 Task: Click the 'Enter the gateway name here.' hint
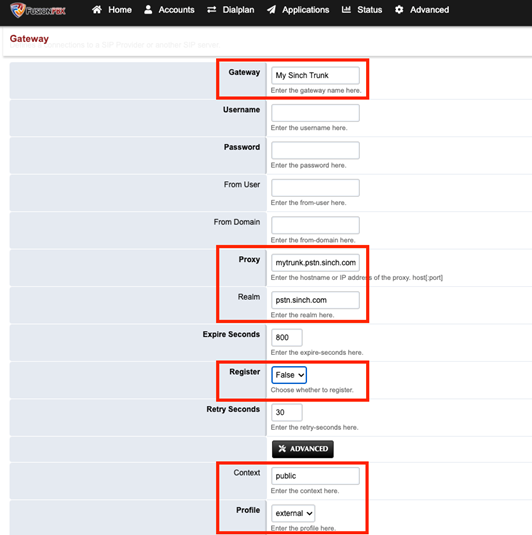pos(316,90)
